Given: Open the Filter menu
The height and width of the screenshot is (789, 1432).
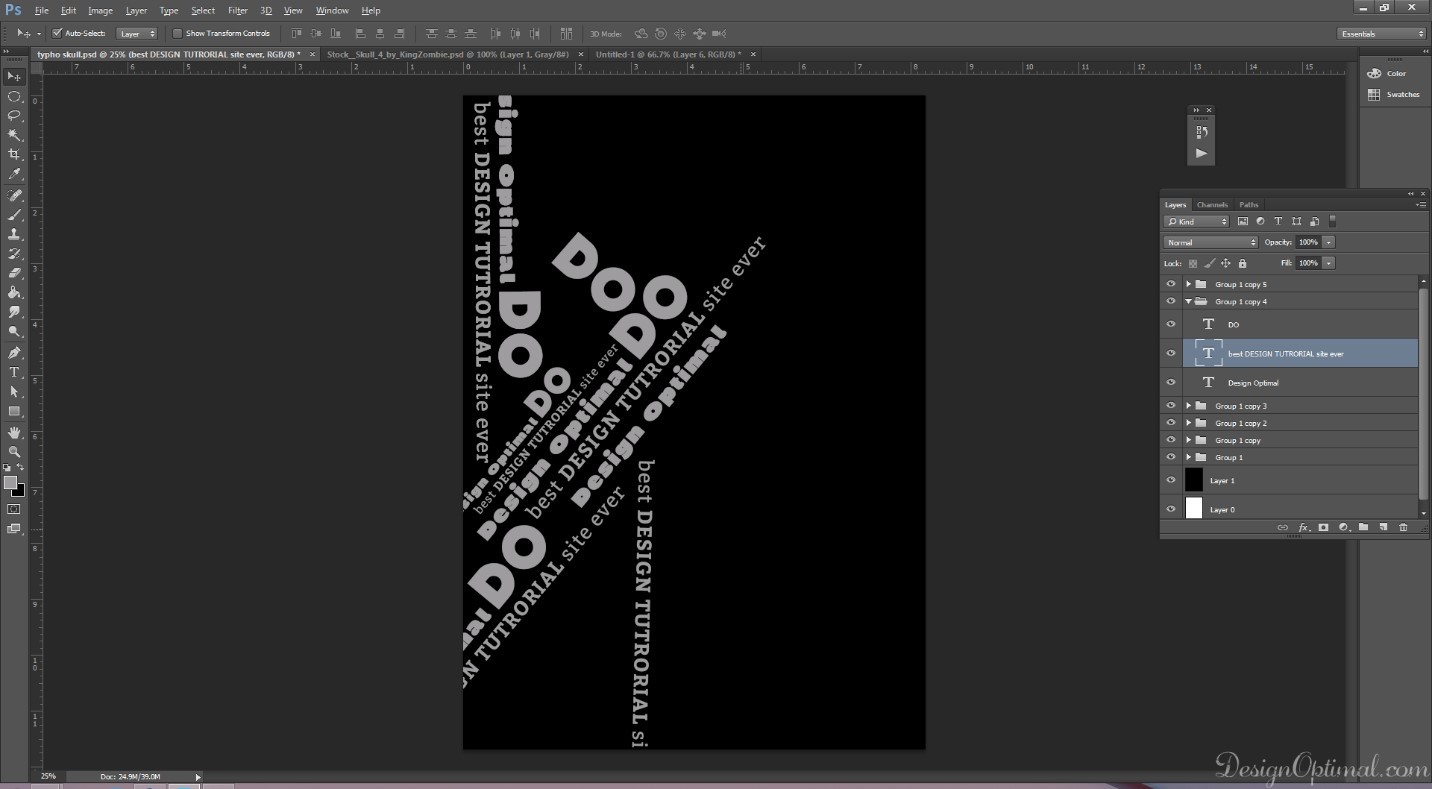Looking at the screenshot, I should 237,10.
